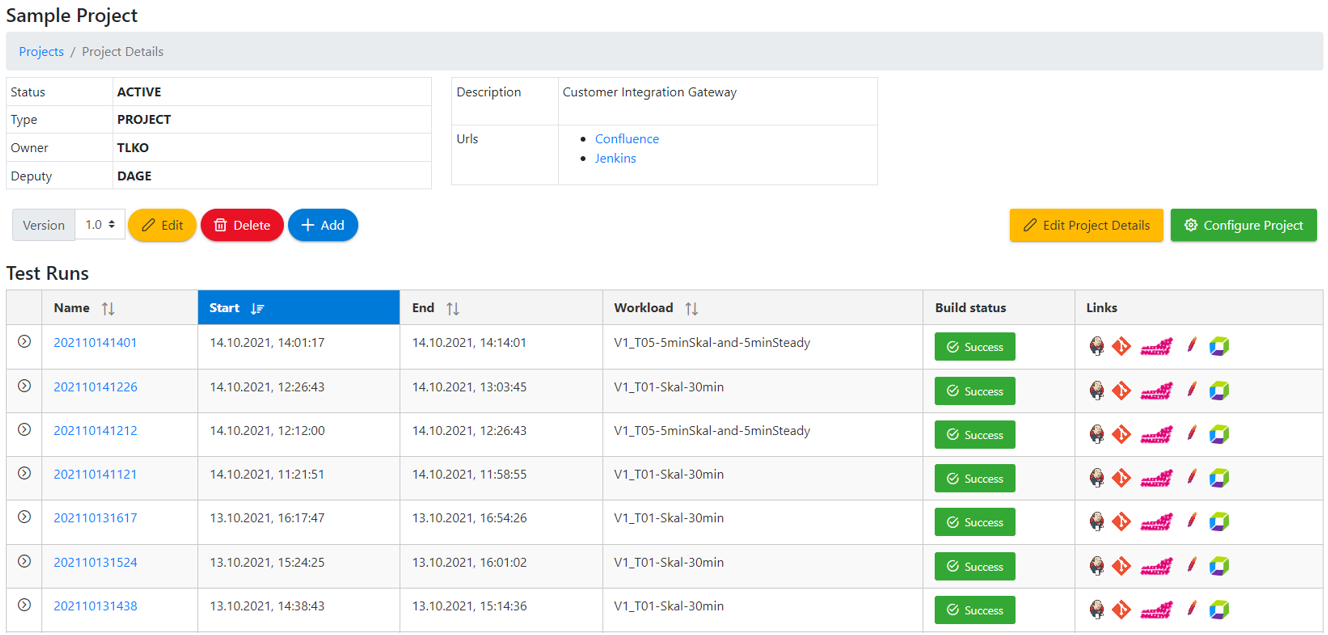Open the Dynatrace icon on the topmost test run
This screenshot has height=635, width=1328.
(1219, 345)
